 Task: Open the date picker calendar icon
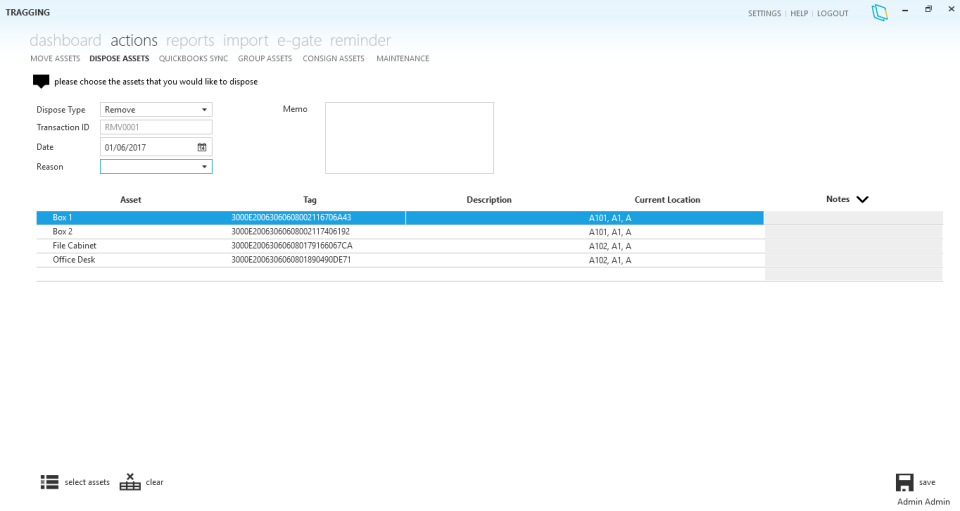[x=202, y=147]
